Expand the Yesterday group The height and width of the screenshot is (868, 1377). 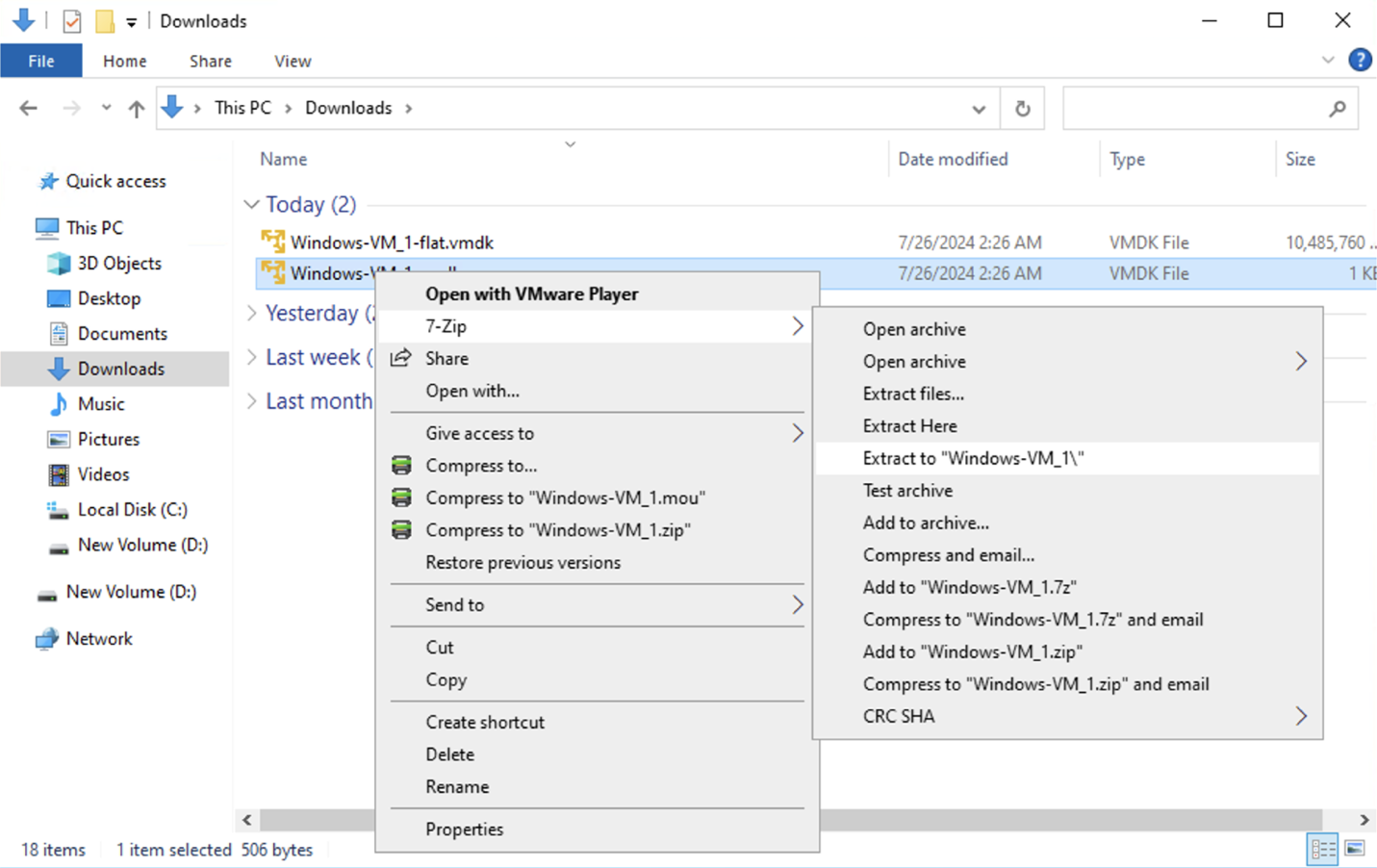pos(251,313)
